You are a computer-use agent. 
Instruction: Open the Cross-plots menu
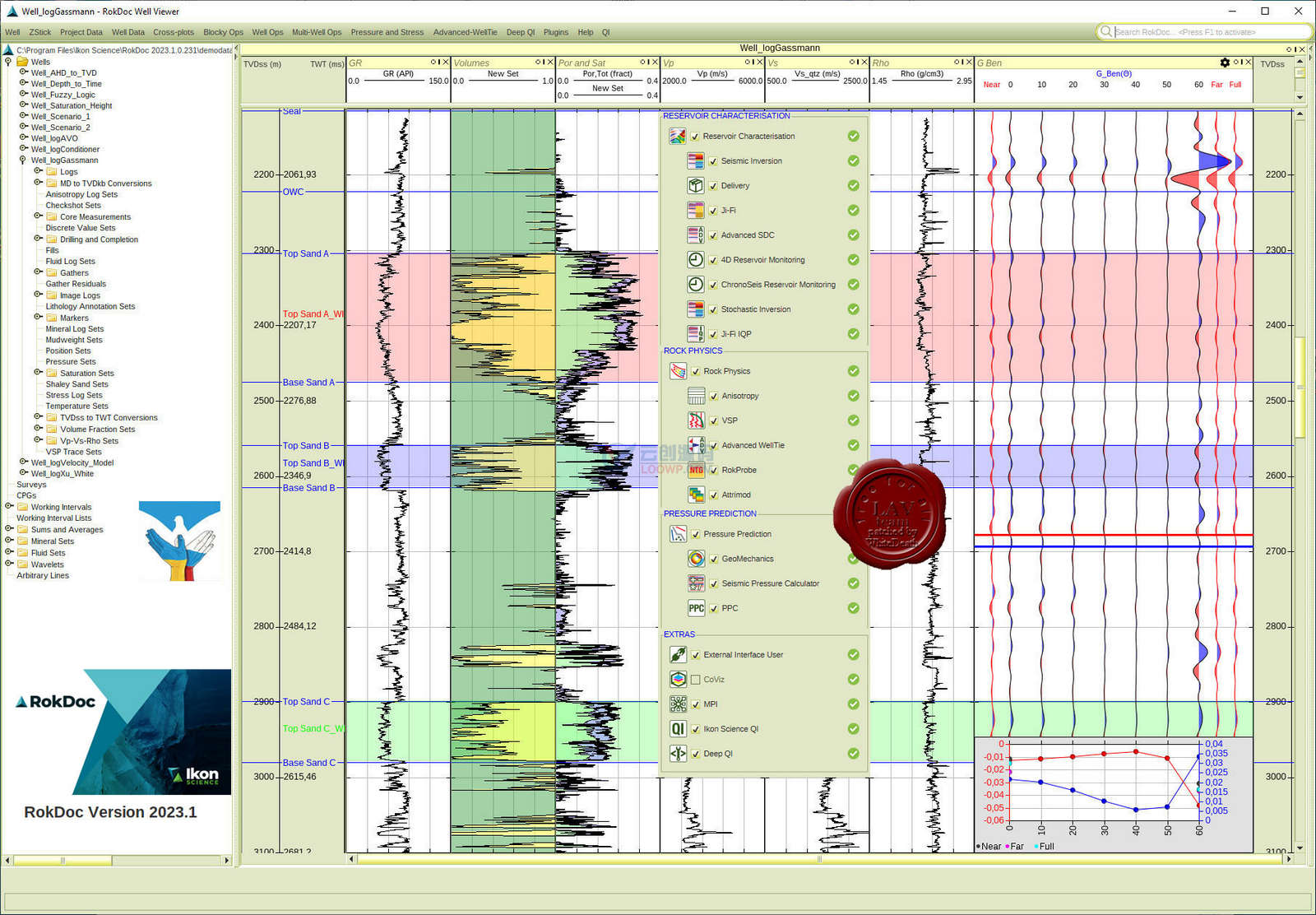[174, 32]
